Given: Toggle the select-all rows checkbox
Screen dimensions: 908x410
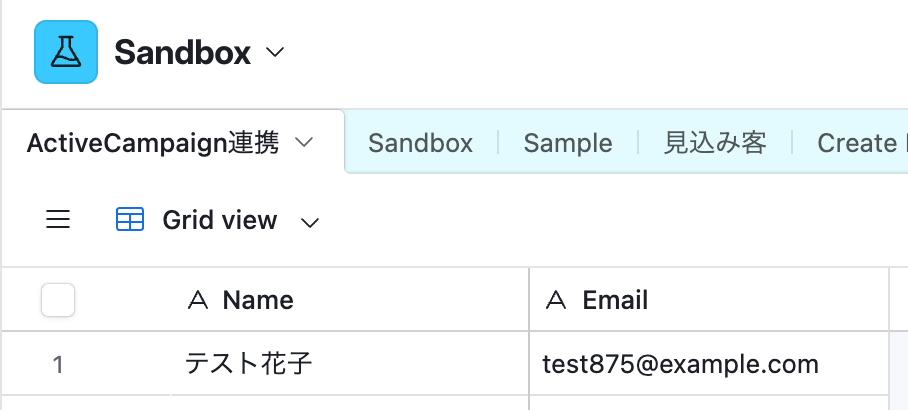Looking at the screenshot, I should 58,300.
